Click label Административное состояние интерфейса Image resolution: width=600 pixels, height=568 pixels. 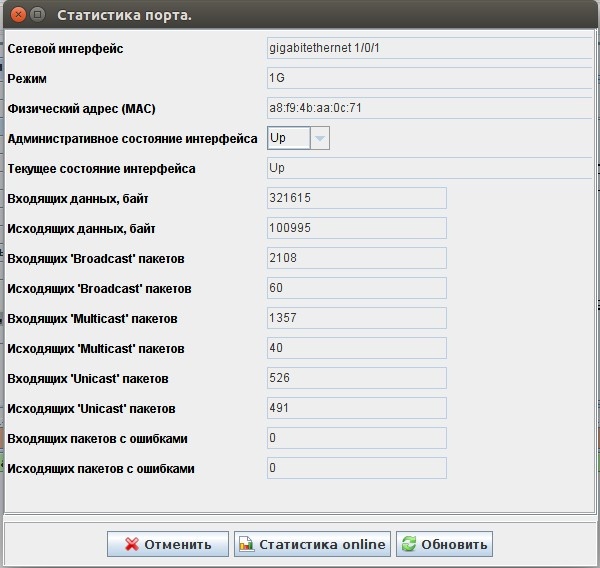(132, 139)
